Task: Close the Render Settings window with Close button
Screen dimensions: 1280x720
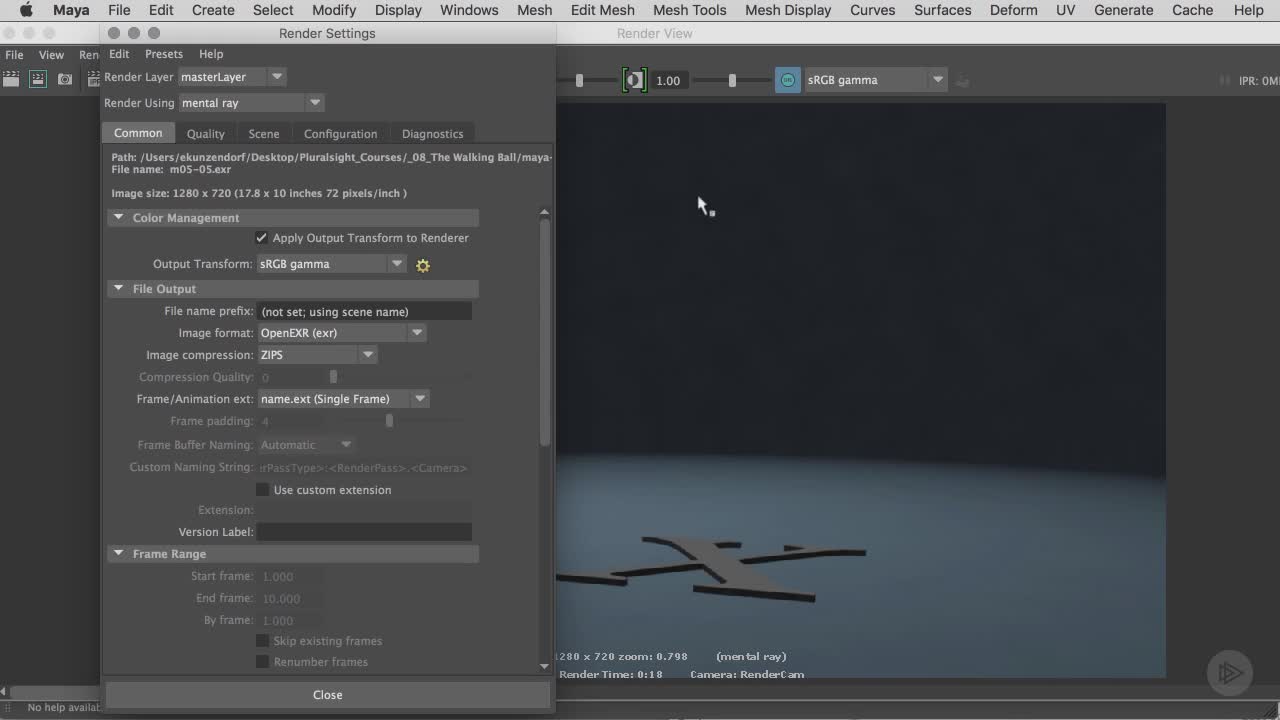Action: 327,695
